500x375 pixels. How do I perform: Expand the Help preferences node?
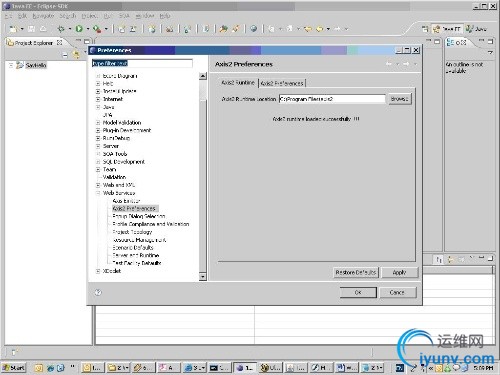tap(98, 83)
